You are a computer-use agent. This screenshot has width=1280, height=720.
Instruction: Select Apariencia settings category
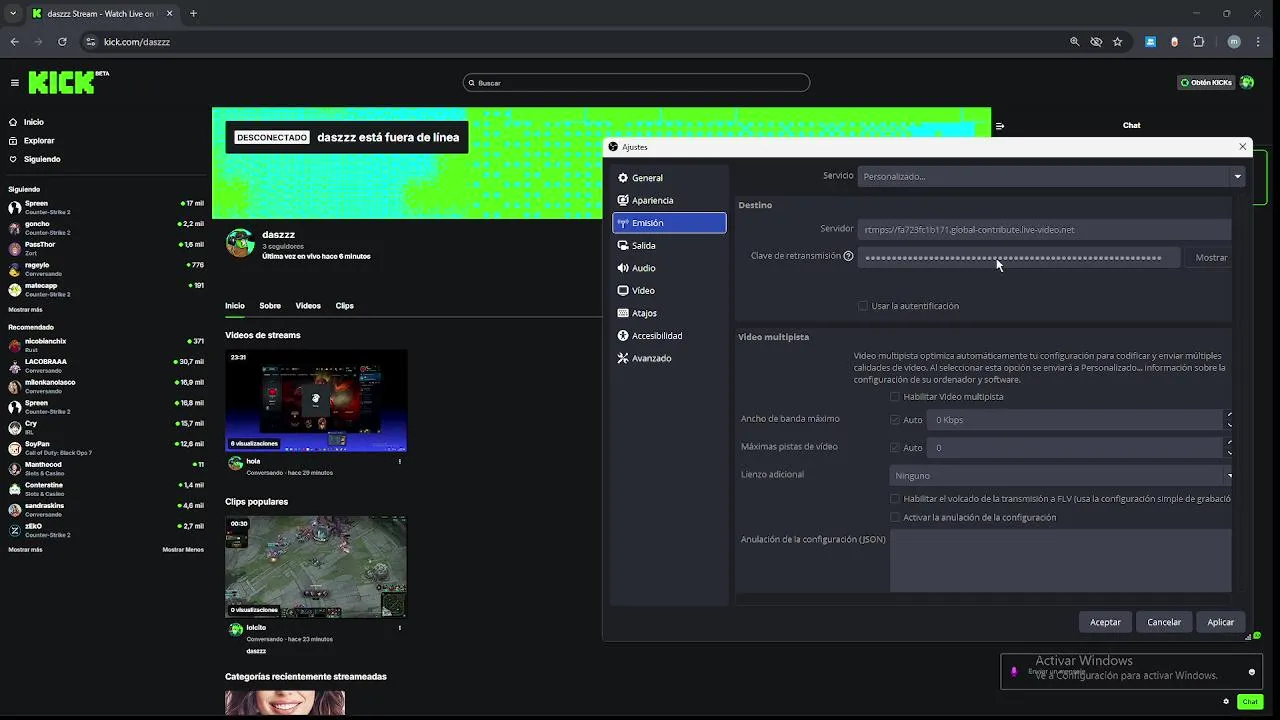coord(669,200)
